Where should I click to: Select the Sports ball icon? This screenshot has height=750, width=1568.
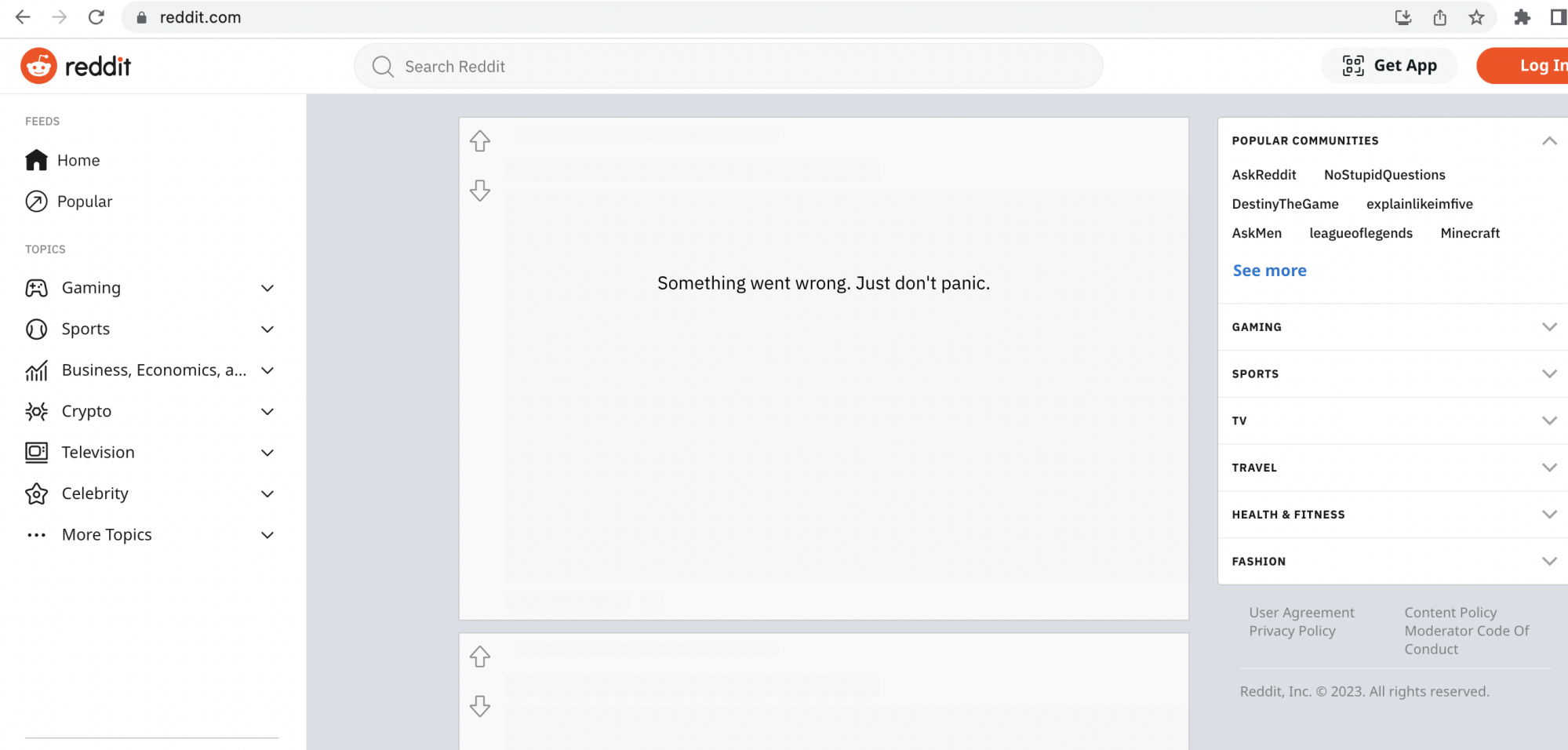(x=36, y=329)
